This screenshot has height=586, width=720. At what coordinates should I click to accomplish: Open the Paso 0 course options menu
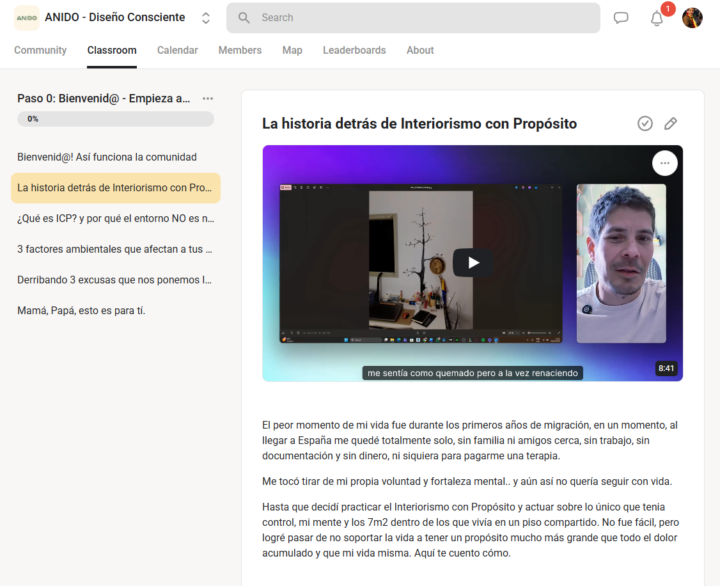[x=208, y=98]
